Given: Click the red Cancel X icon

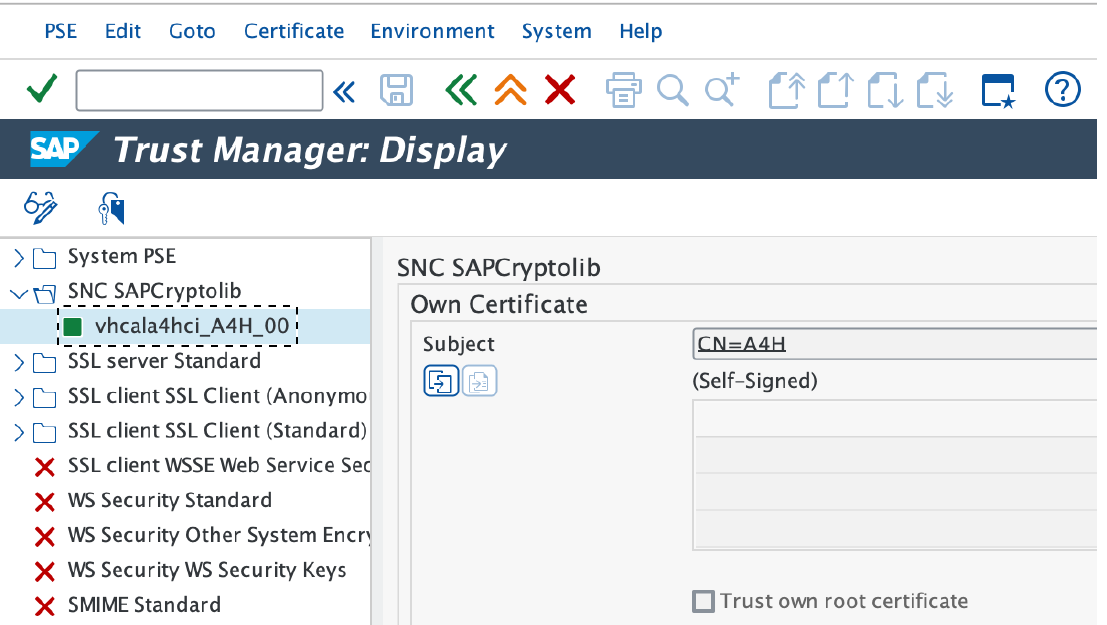Looking at the screenshot, I should click(560, 91).
